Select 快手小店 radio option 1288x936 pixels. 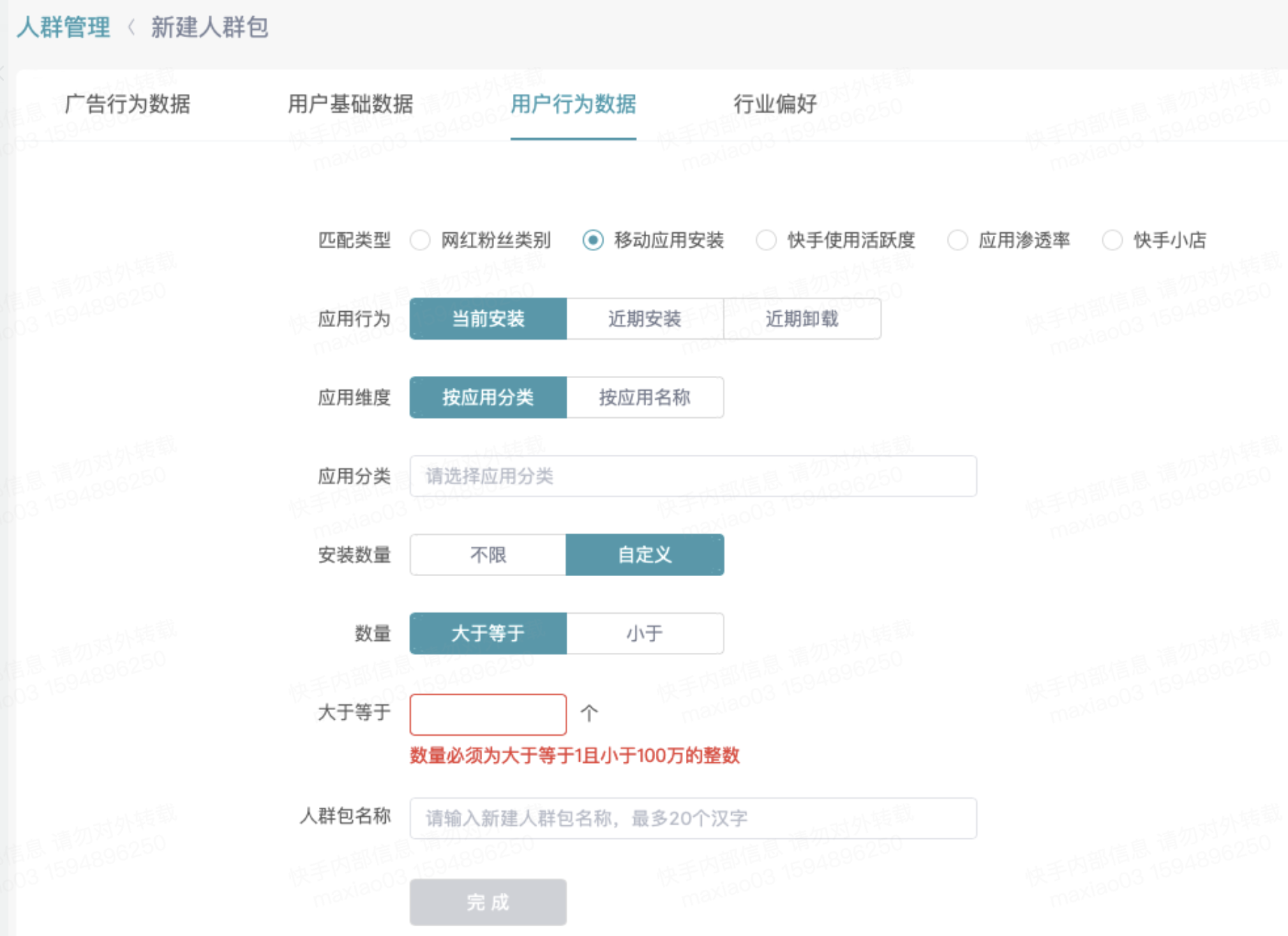coord(1112,240)
